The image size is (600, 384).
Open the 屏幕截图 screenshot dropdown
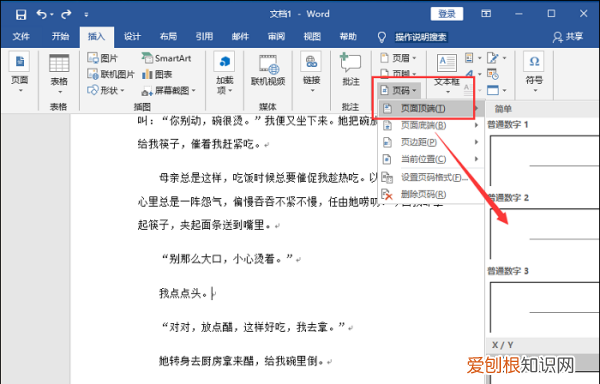point(168,91)
